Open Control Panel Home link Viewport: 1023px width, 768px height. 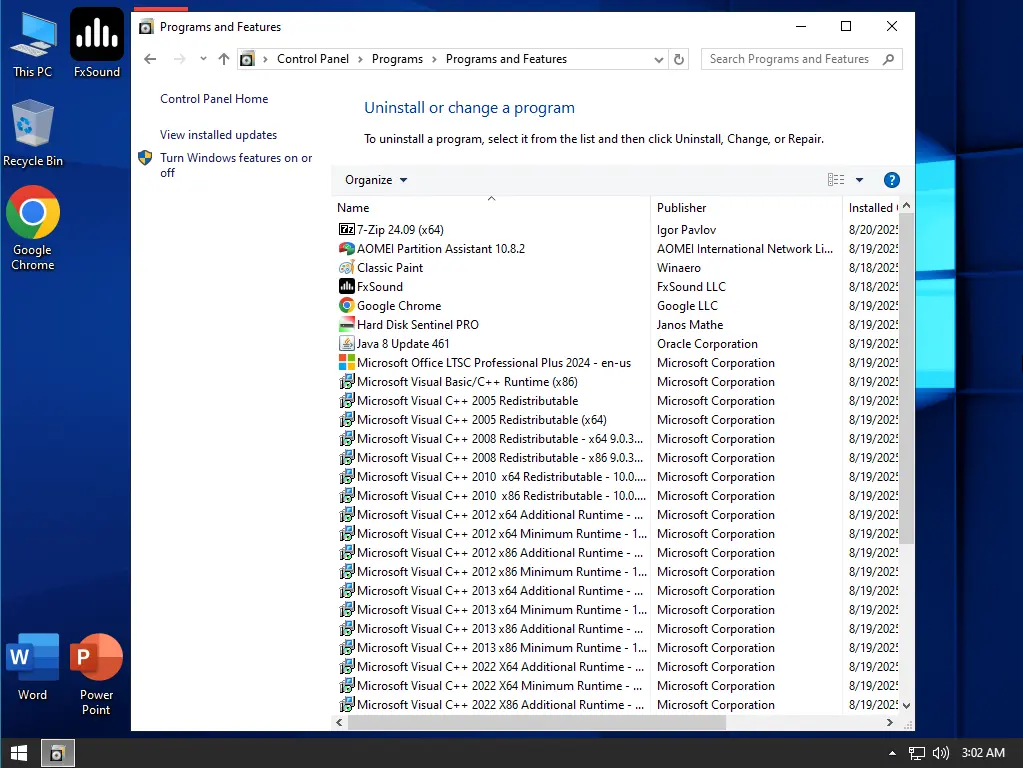[214, 99]
